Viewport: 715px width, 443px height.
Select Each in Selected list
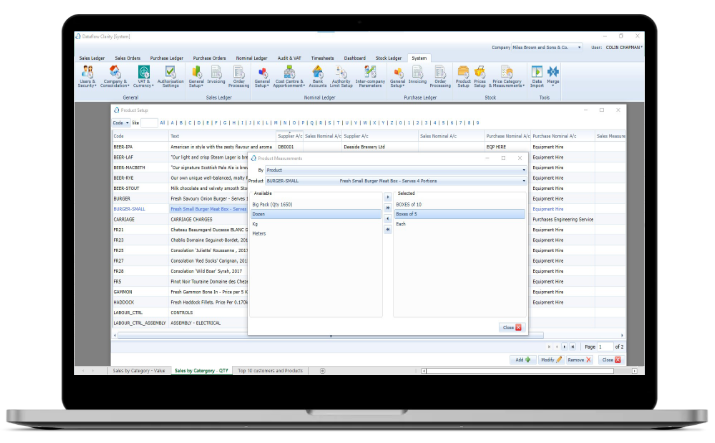[x=460, y=224]
